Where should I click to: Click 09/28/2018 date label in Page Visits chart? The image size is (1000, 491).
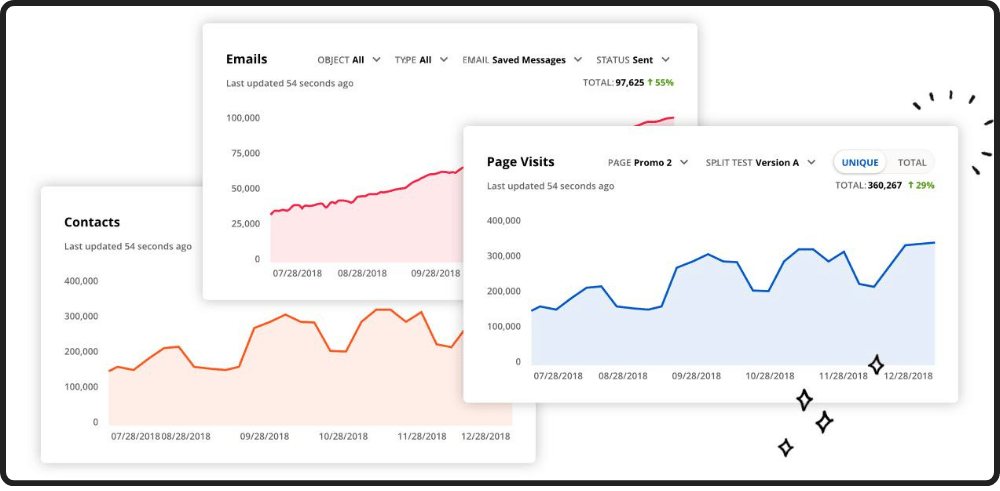click(x=696, y=376)
